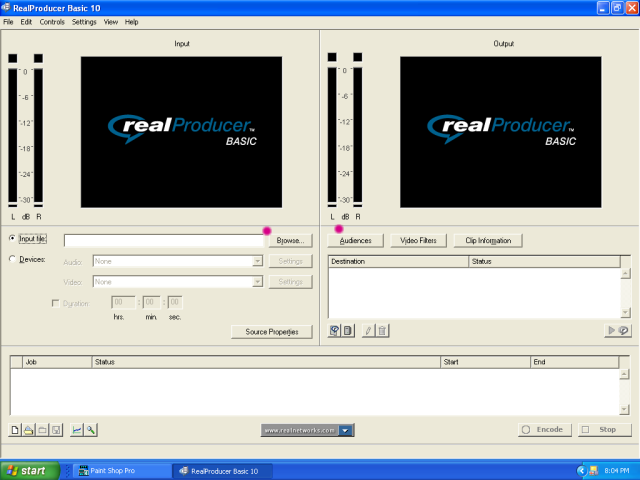This screenshot has height=480, width=640.
Task: Open the statistics graph icon
Action: (x=77, y=430)
